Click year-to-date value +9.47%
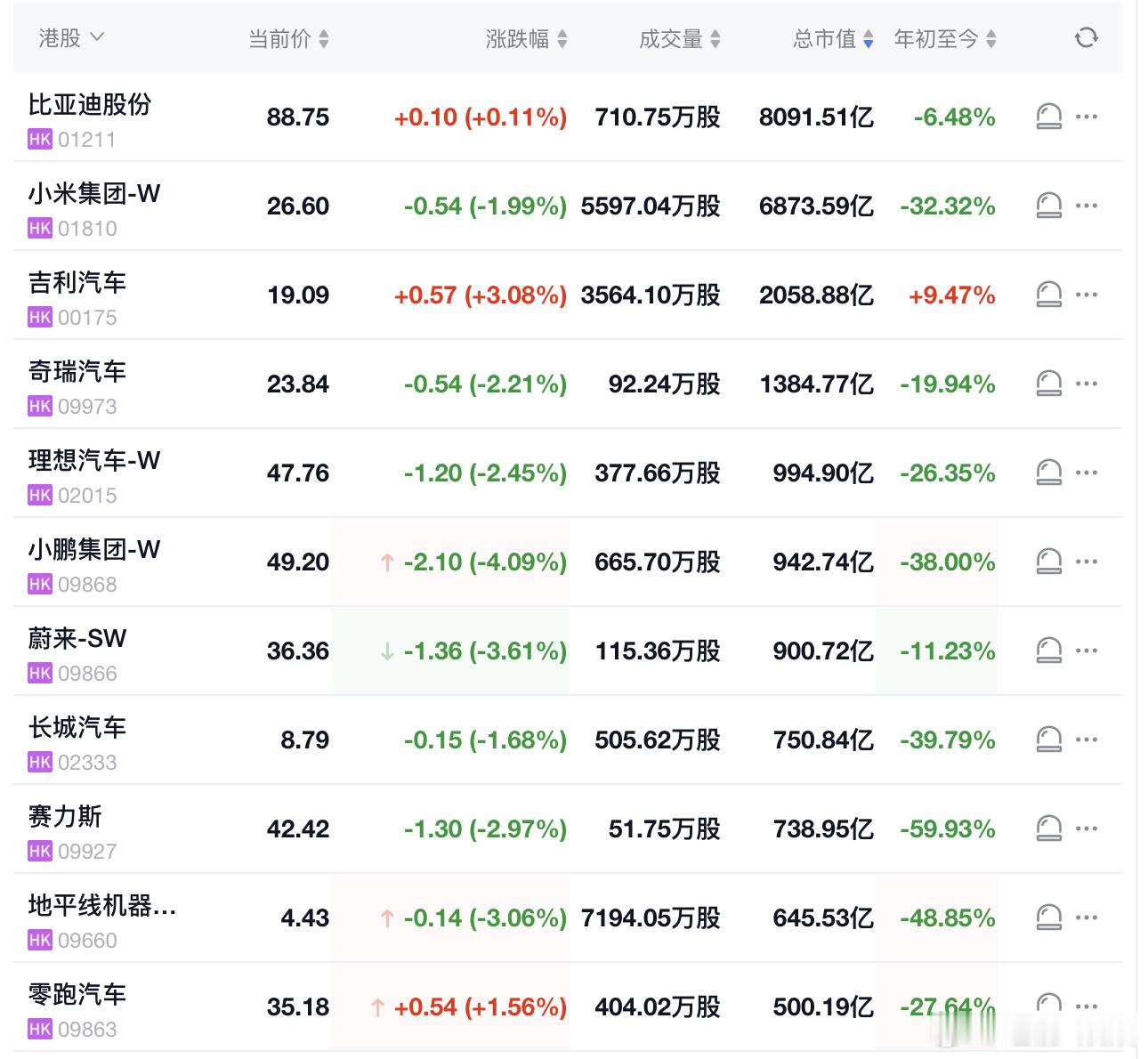 [951, 295]
